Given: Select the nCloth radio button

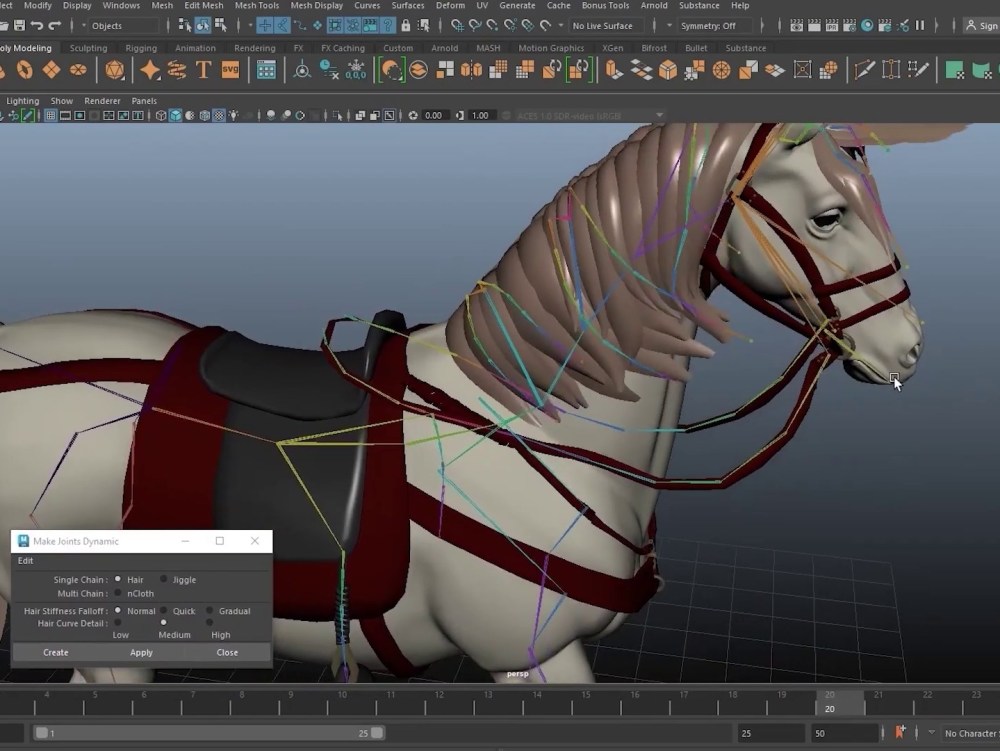Looking at the screenshot, I should pyautogui.click(x=118, y=593).
